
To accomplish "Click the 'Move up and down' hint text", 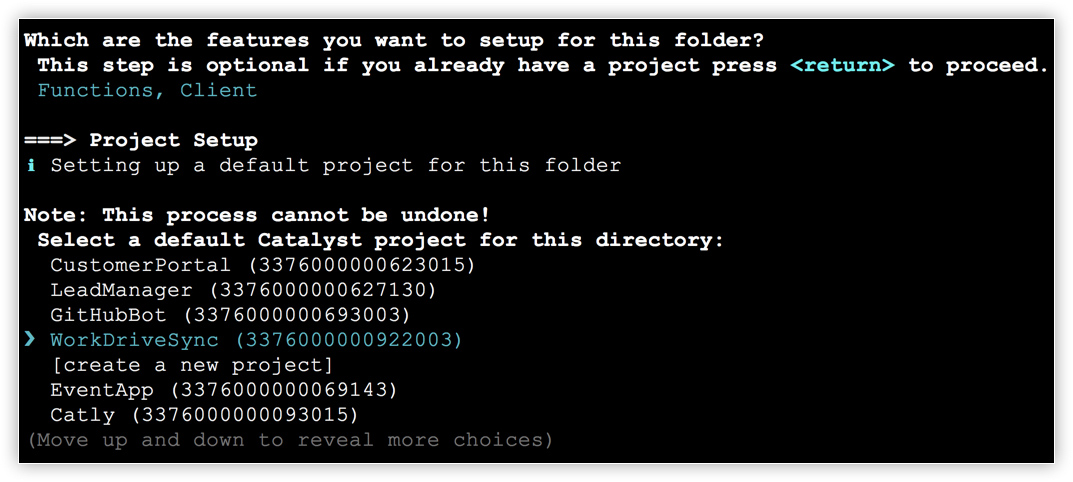I will coord(289,440).
